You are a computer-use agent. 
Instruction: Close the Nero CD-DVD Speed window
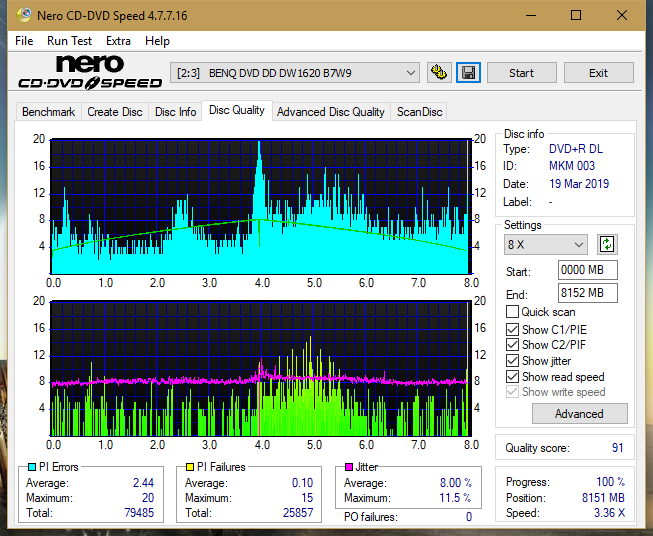(622, 15)
